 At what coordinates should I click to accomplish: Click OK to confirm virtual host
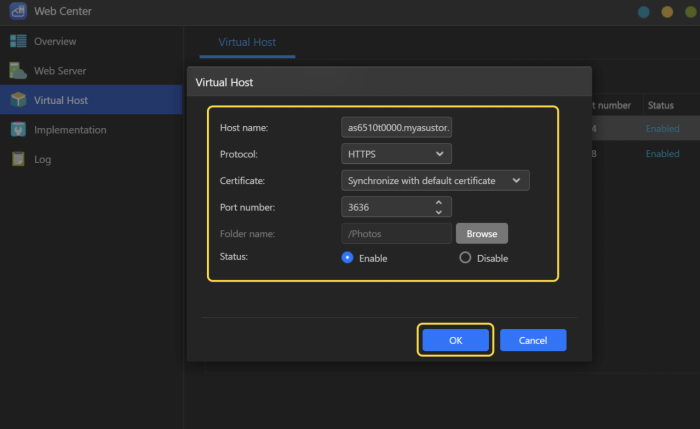pyautogui.click(x=455, y=340)
